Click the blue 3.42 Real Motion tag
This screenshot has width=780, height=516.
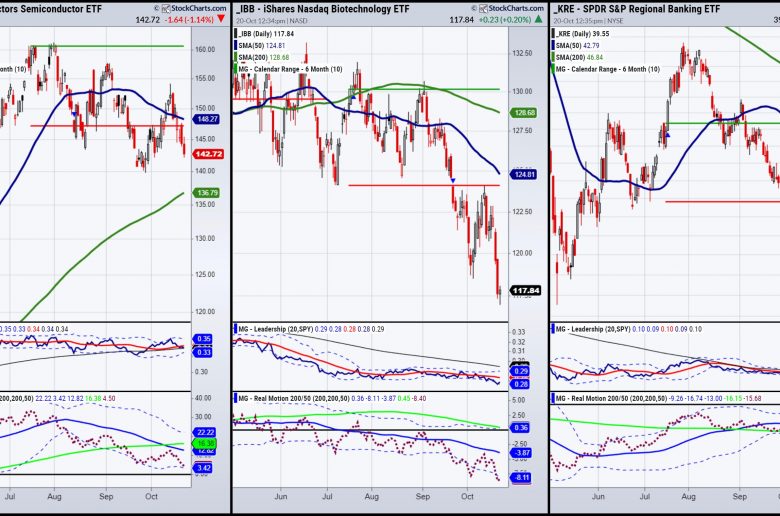pyautogui.click(x=204, y=468)
